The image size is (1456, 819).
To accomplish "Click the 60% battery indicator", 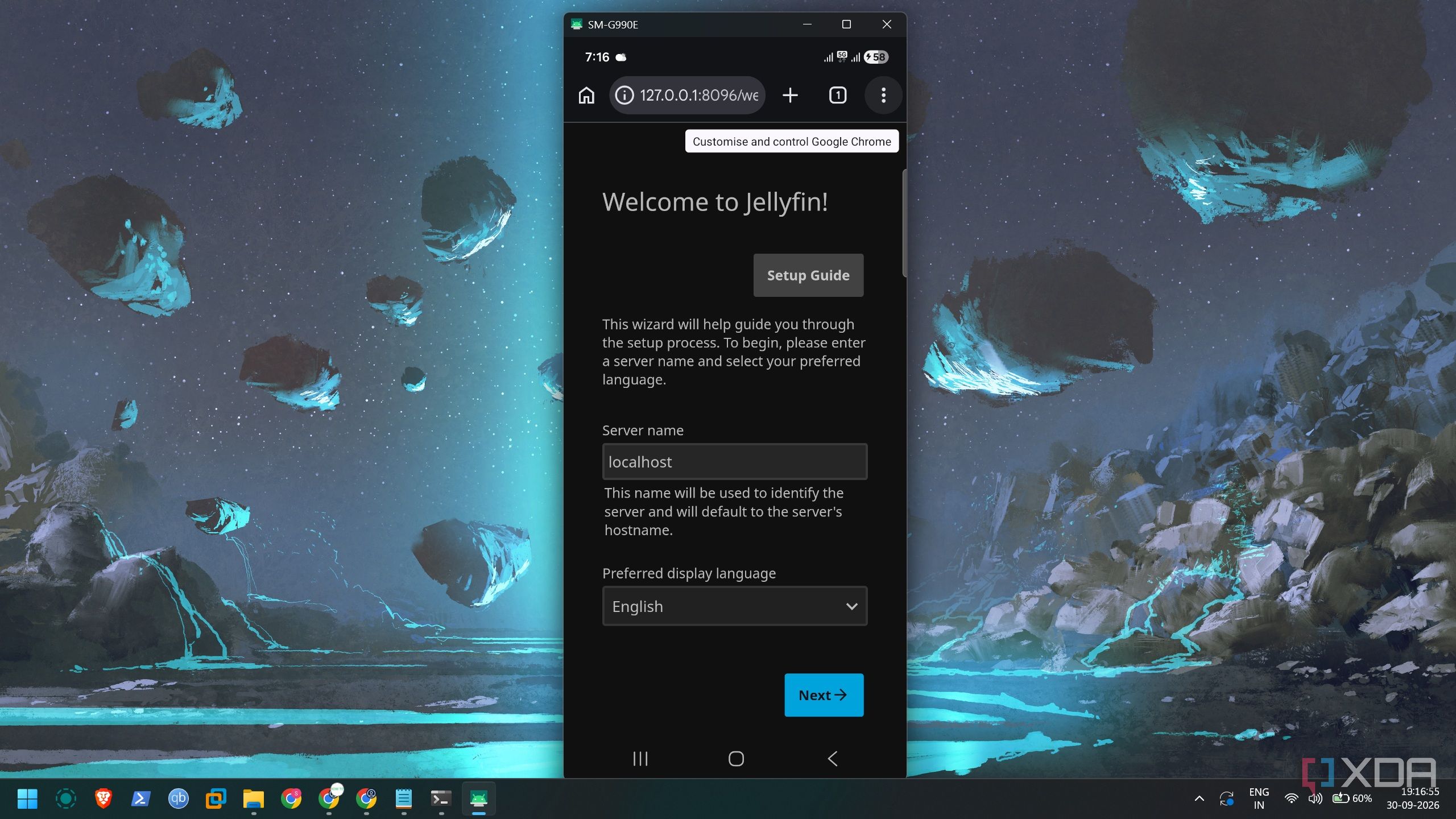I will click(x=1352, y=799).
